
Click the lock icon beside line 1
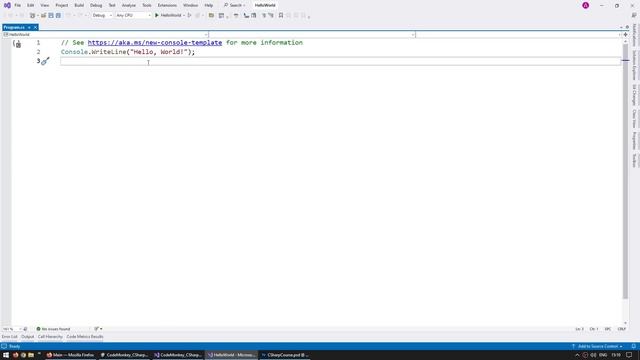tap(17, 44)
